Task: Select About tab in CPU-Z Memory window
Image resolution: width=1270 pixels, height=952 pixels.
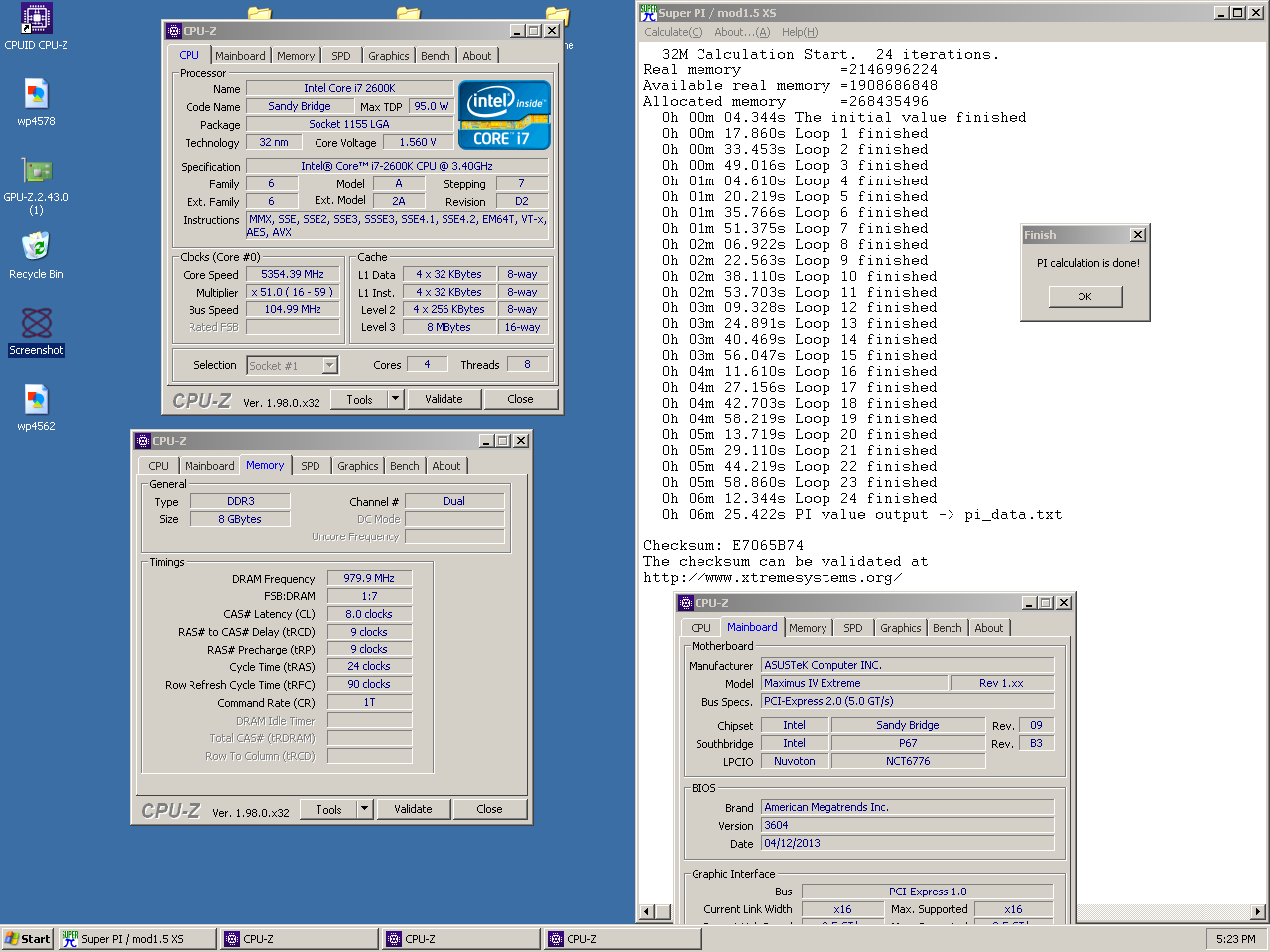Action: point(446,466)
